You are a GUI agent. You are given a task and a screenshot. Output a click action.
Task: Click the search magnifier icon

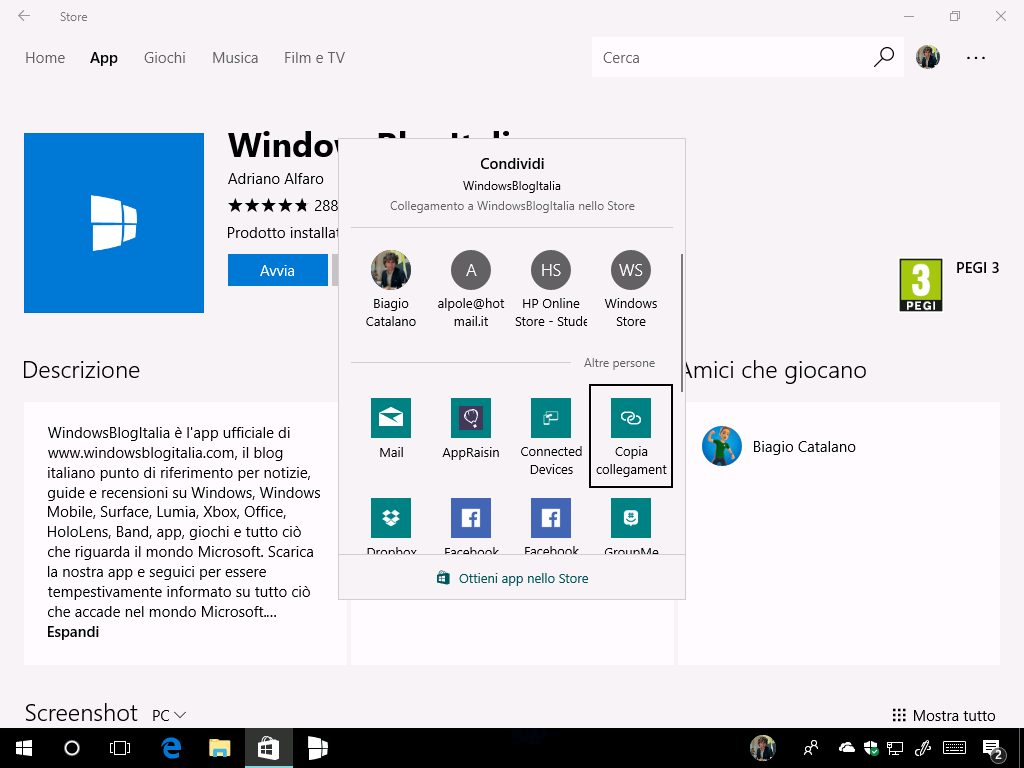884,57
